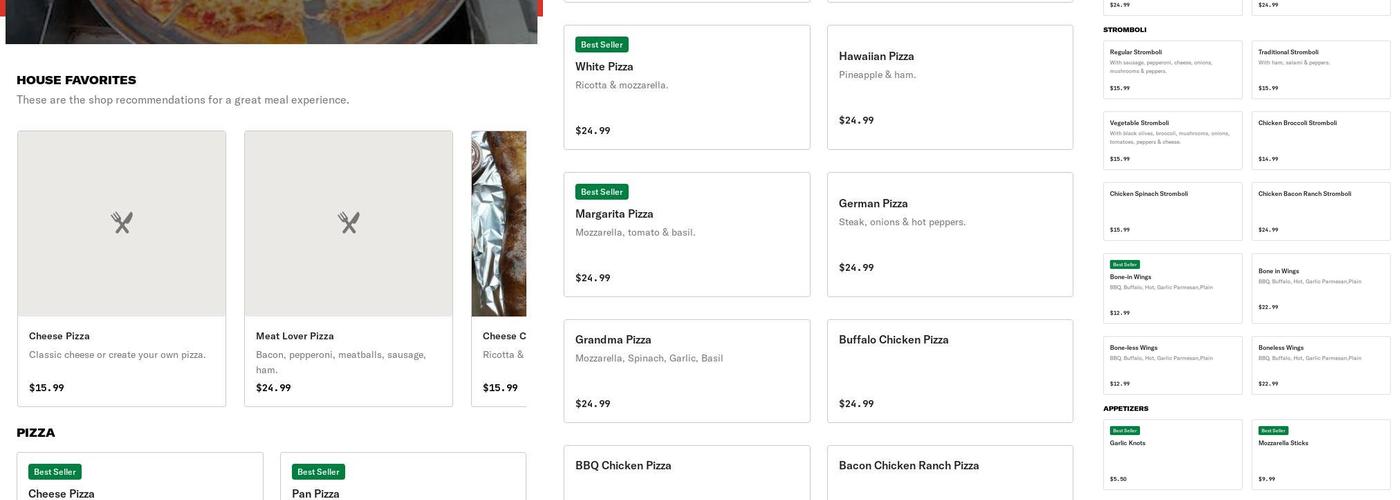Click the fork-and-knife placeholder on Meat Lover Pizza

point(348,223)
